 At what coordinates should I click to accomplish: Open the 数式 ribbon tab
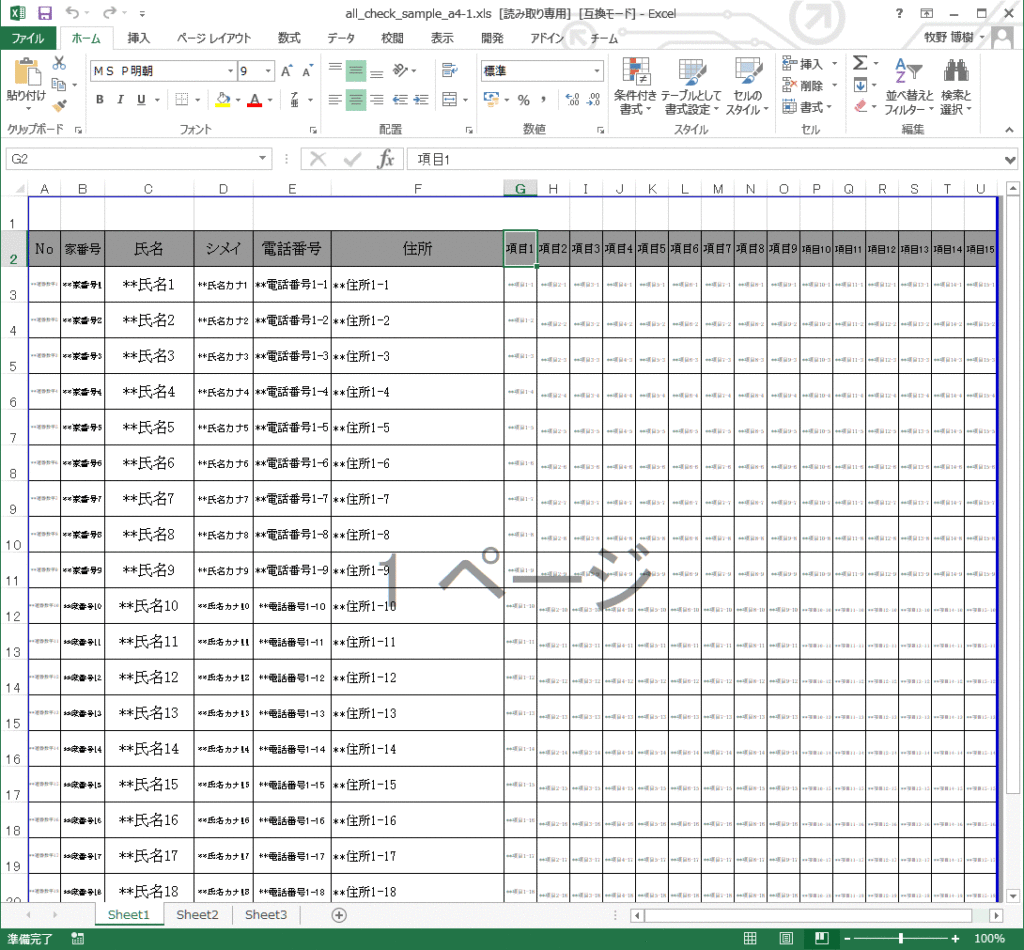point(289,38)
